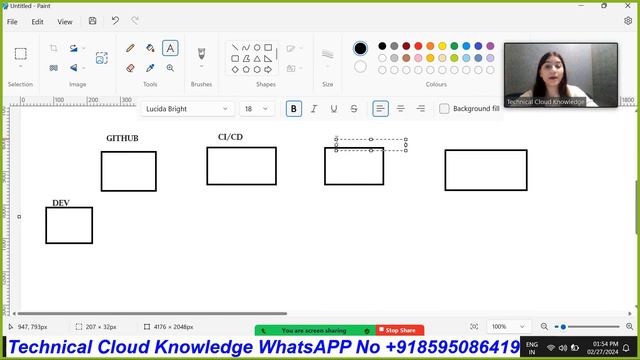Set text alignment to center
The height and width of the screenshot is (360, 640).
(x=400, y=109)
